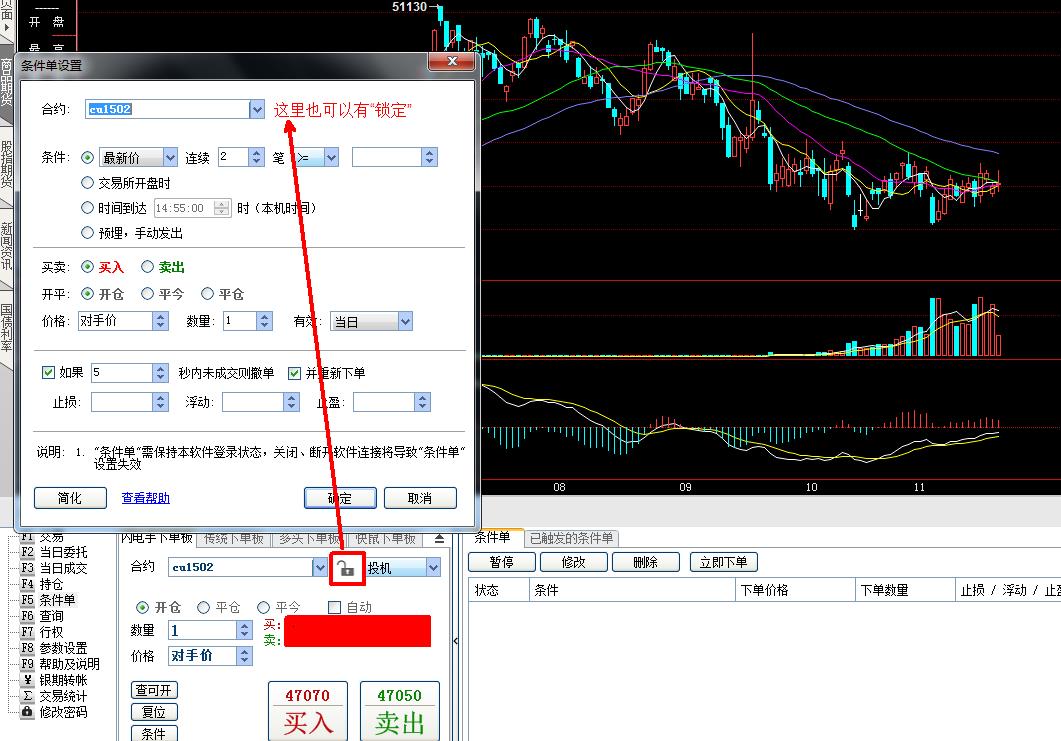The height and width of the screenshot is (741, 1061).
Task: Open the 查看帮助 link
Action: 146,498
